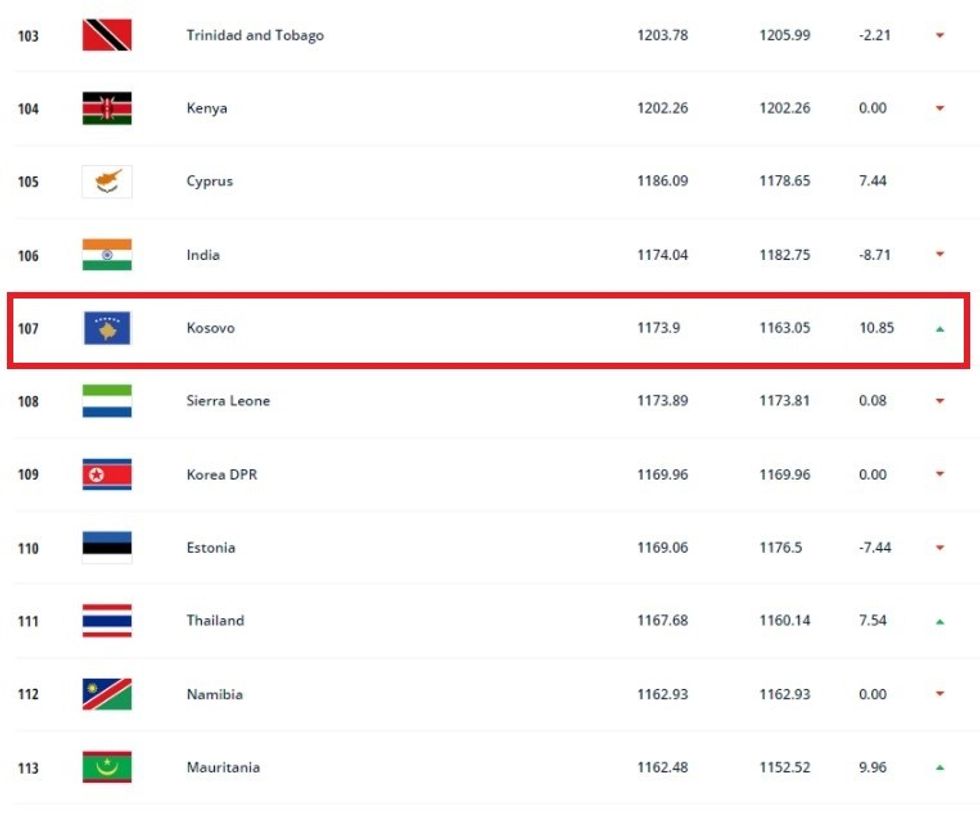Expand the Kosovo row green up arrow
The image size is (980, 830).
(x=940, y=328)
